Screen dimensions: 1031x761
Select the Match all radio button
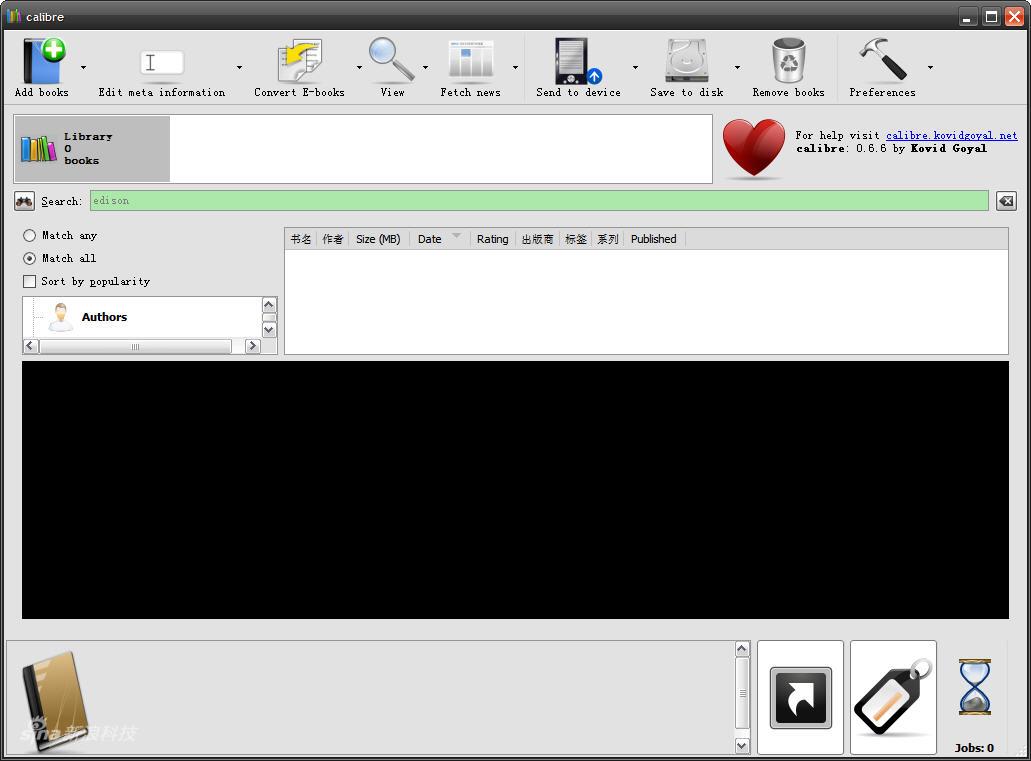click(x=30, y=258)
